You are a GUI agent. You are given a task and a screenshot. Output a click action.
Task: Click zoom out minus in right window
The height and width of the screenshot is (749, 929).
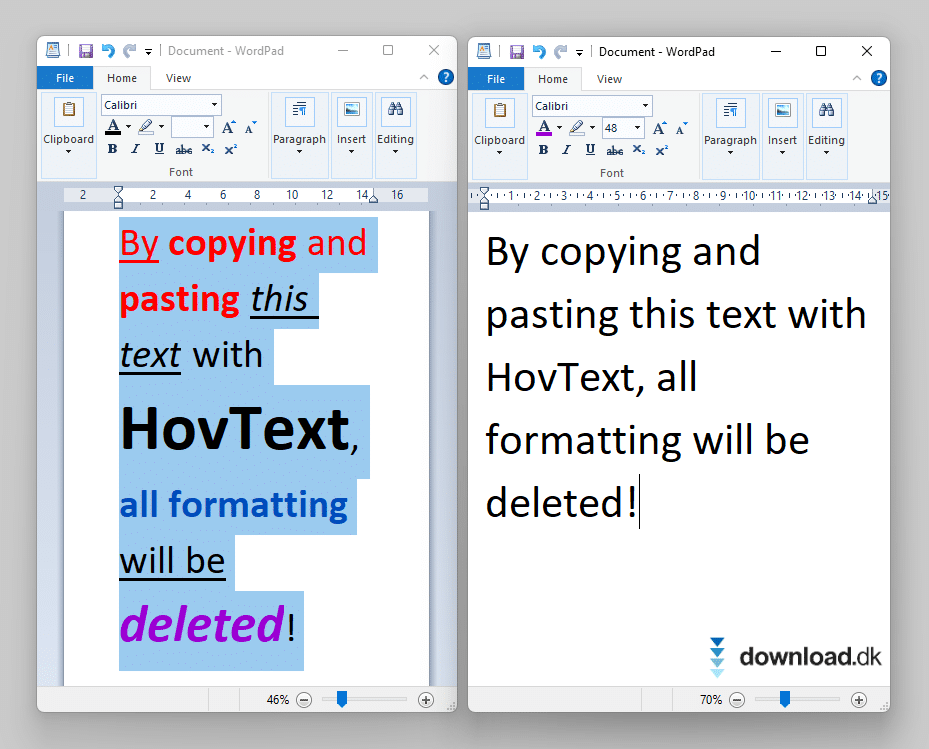737,700
